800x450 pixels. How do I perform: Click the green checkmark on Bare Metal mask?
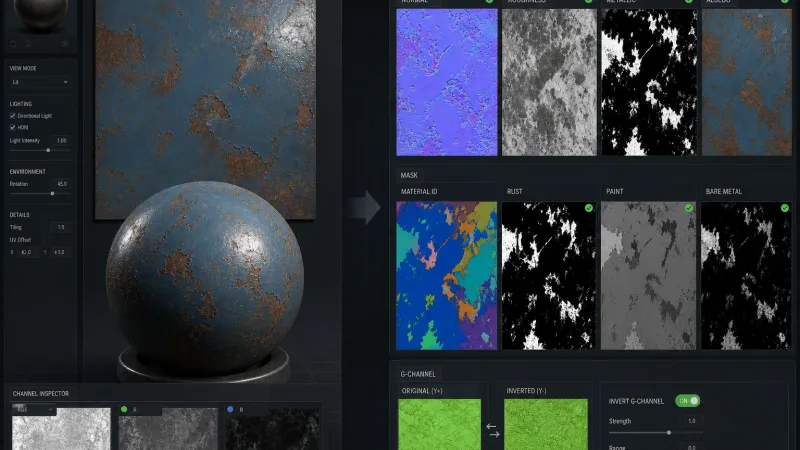coord(785,208)
